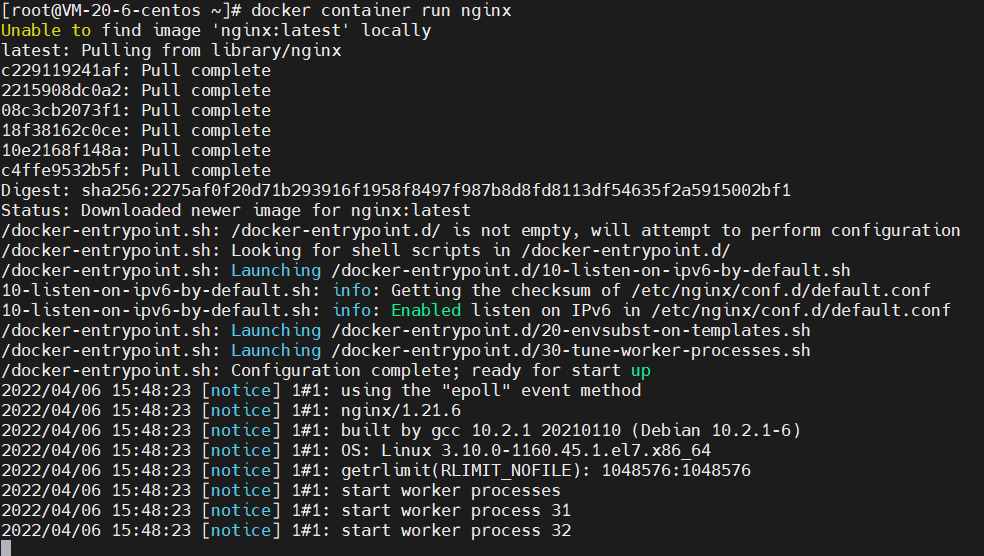Click the text 'Unable to find image'
This screenshot has width=984, height=556.
[x=102, y=31]
